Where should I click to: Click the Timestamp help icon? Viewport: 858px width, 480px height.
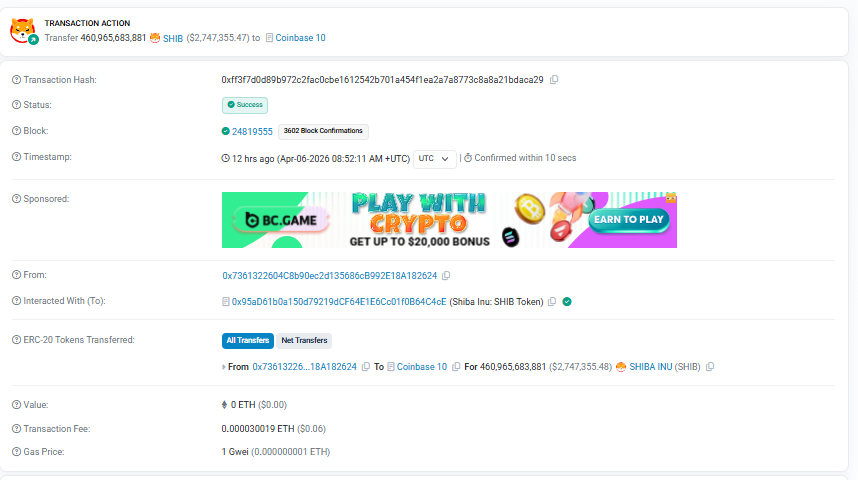16,157
